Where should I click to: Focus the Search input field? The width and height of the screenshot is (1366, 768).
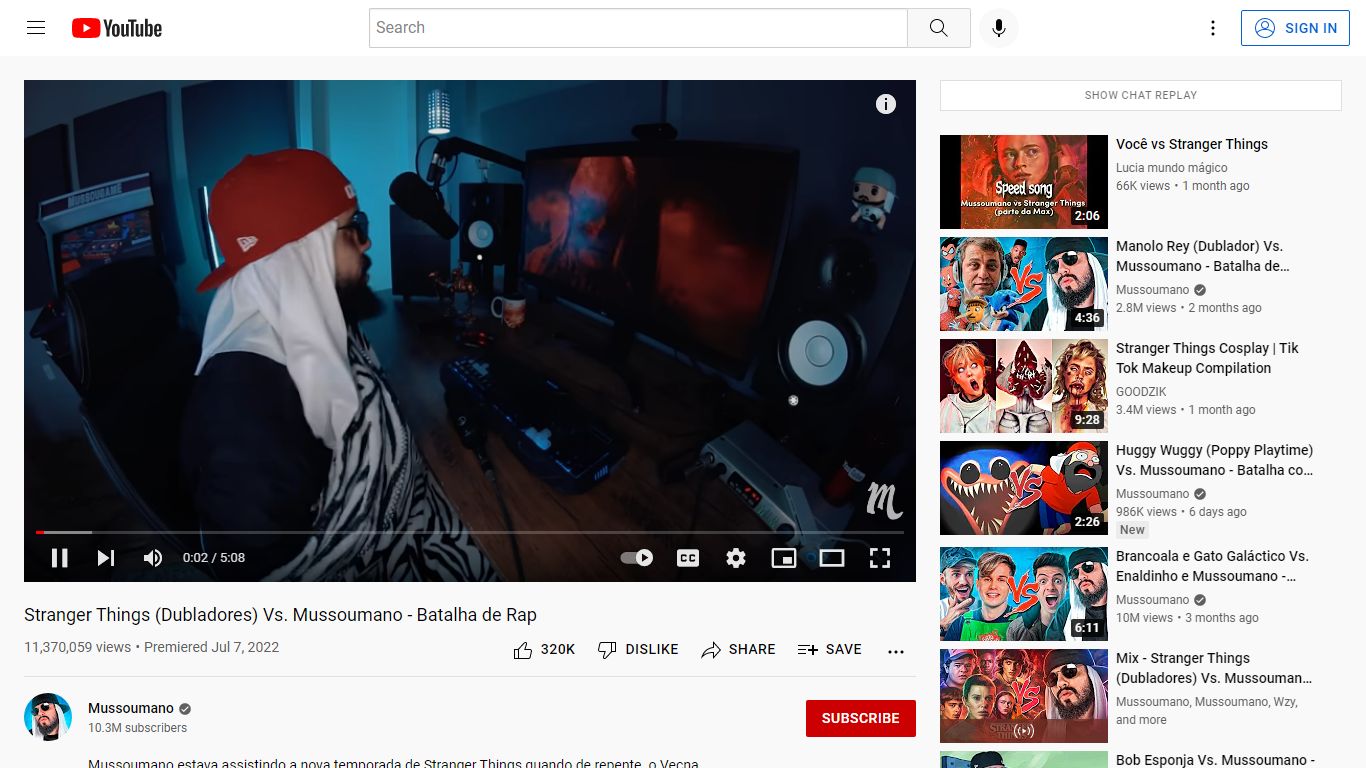click(x=638, y=28)
